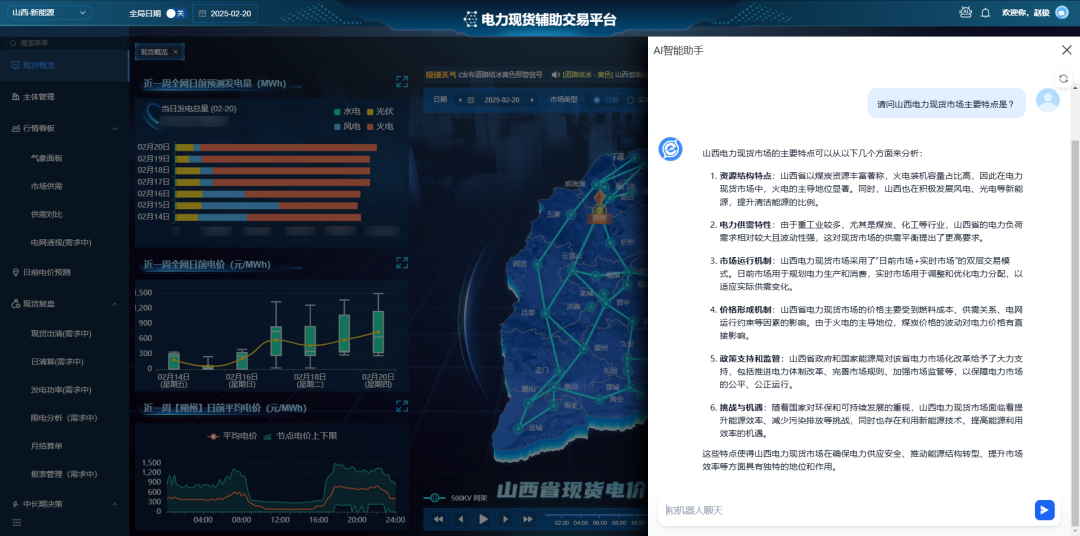Viewport: 1080px width, 536px height.
Task: Click the 02月20日 stacked generation bar
Action: click(x=276, y=147)
